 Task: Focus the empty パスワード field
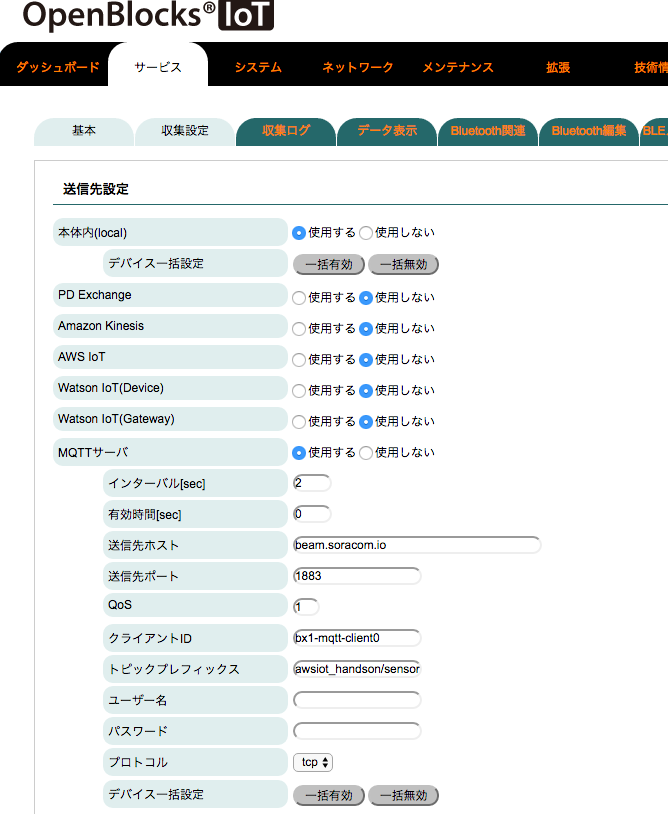click(x=357, y=731)
